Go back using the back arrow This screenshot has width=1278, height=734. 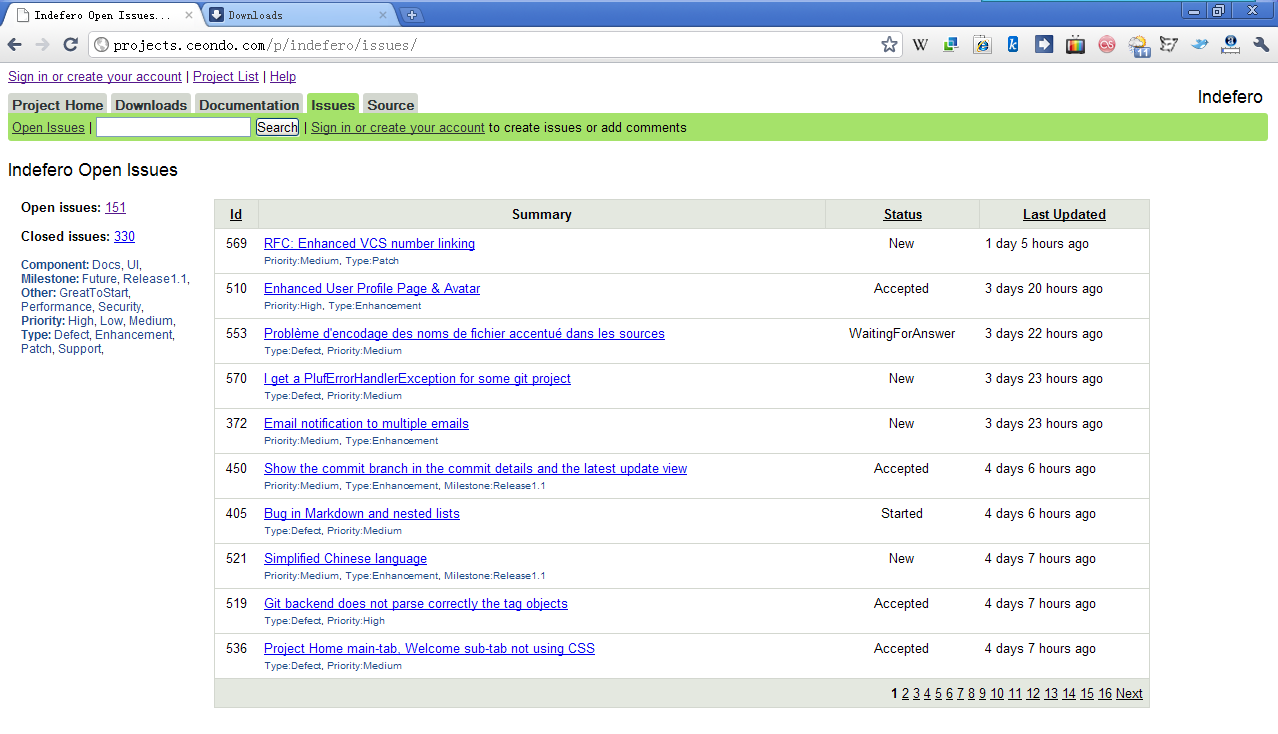click(15, 45)
